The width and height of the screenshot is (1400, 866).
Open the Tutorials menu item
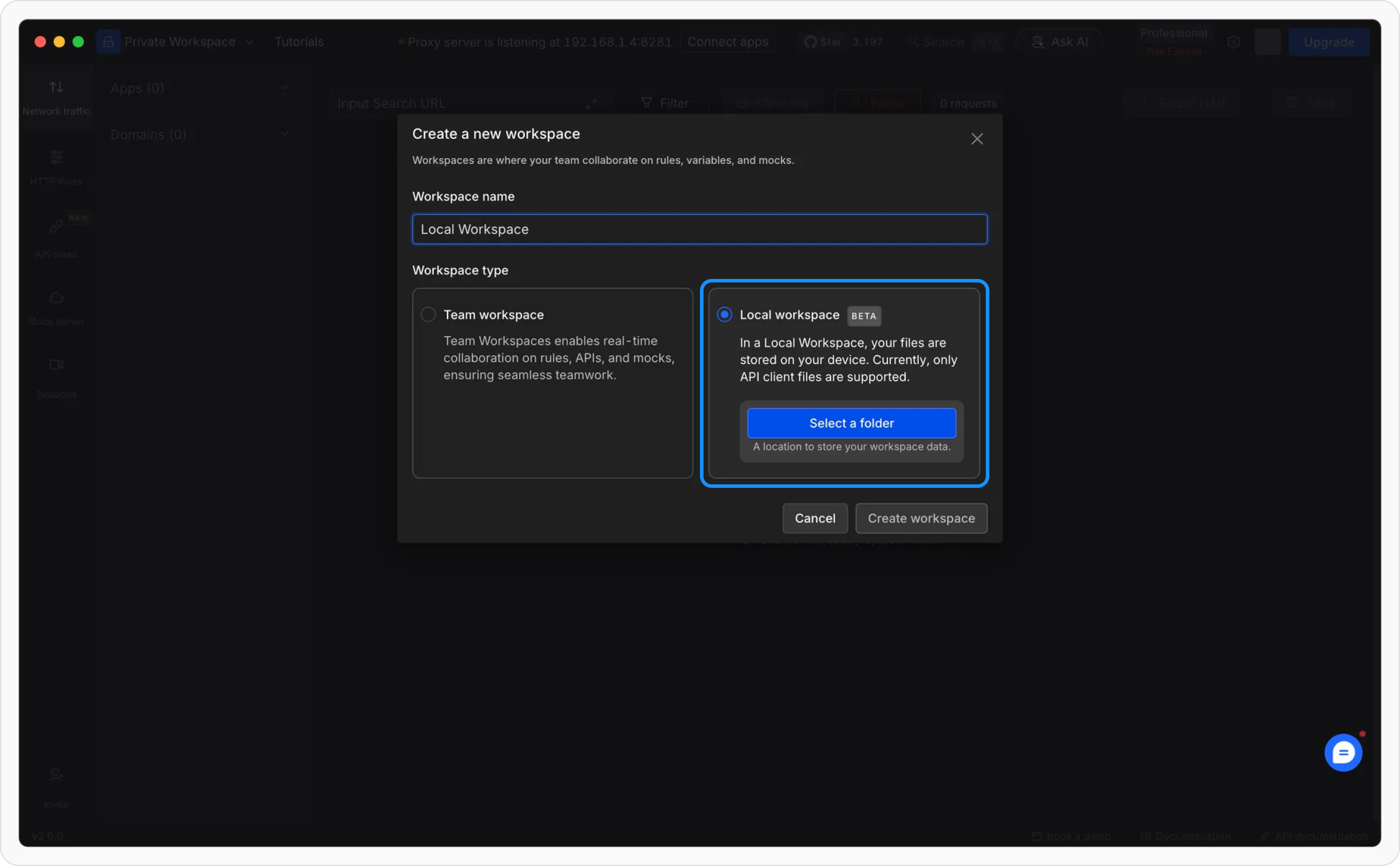click(x=299, y=42)
